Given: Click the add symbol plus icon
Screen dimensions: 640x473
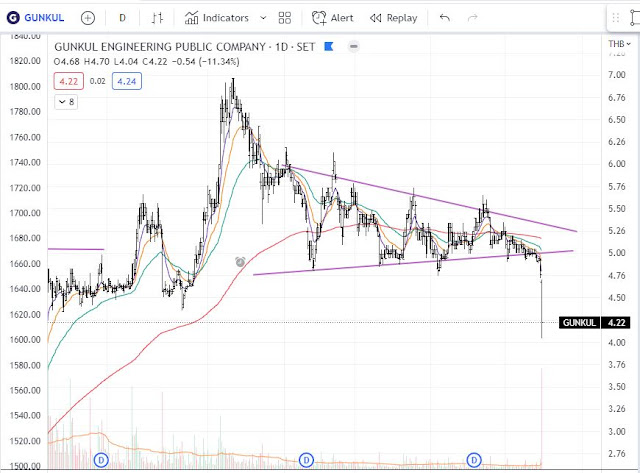Looking at the screenshot, I should 88,18.
